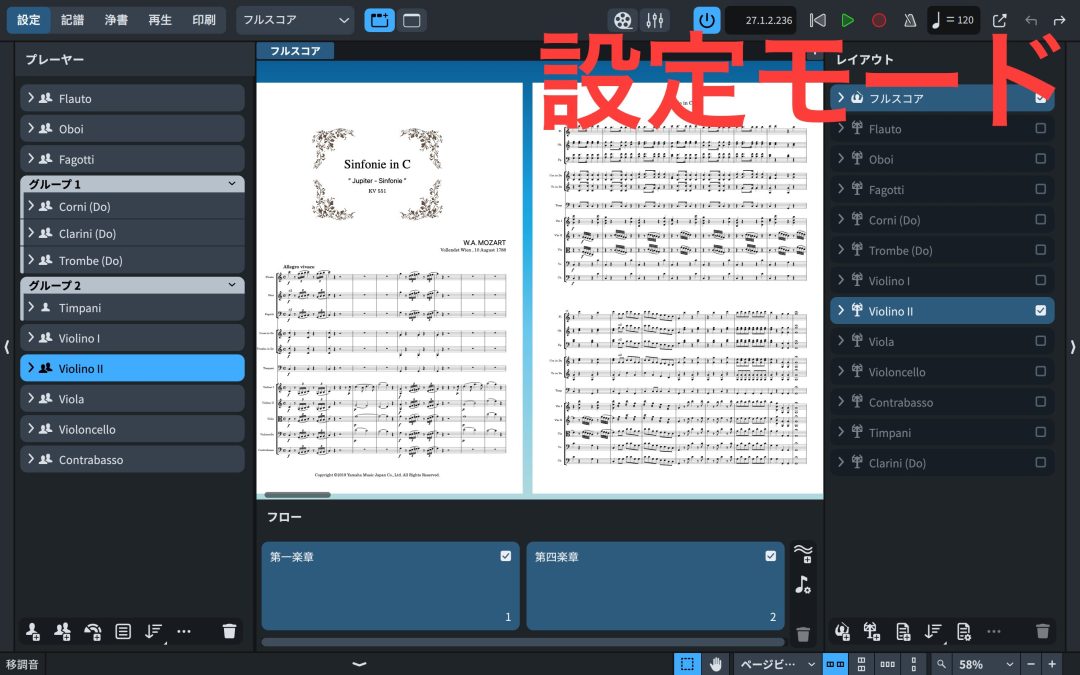Rewind to beginning of flow
1080x675 pixels.
pos(818,20)
